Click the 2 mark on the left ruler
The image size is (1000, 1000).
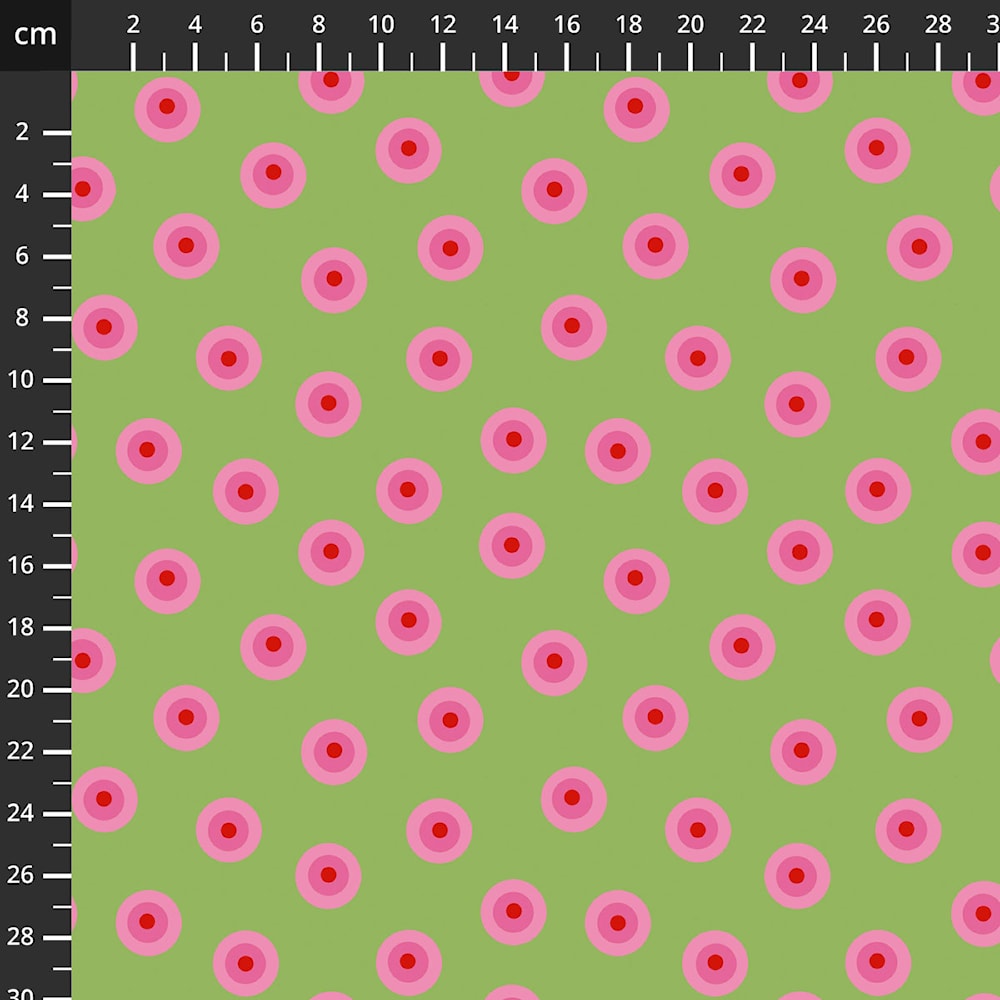pos(58,132)
